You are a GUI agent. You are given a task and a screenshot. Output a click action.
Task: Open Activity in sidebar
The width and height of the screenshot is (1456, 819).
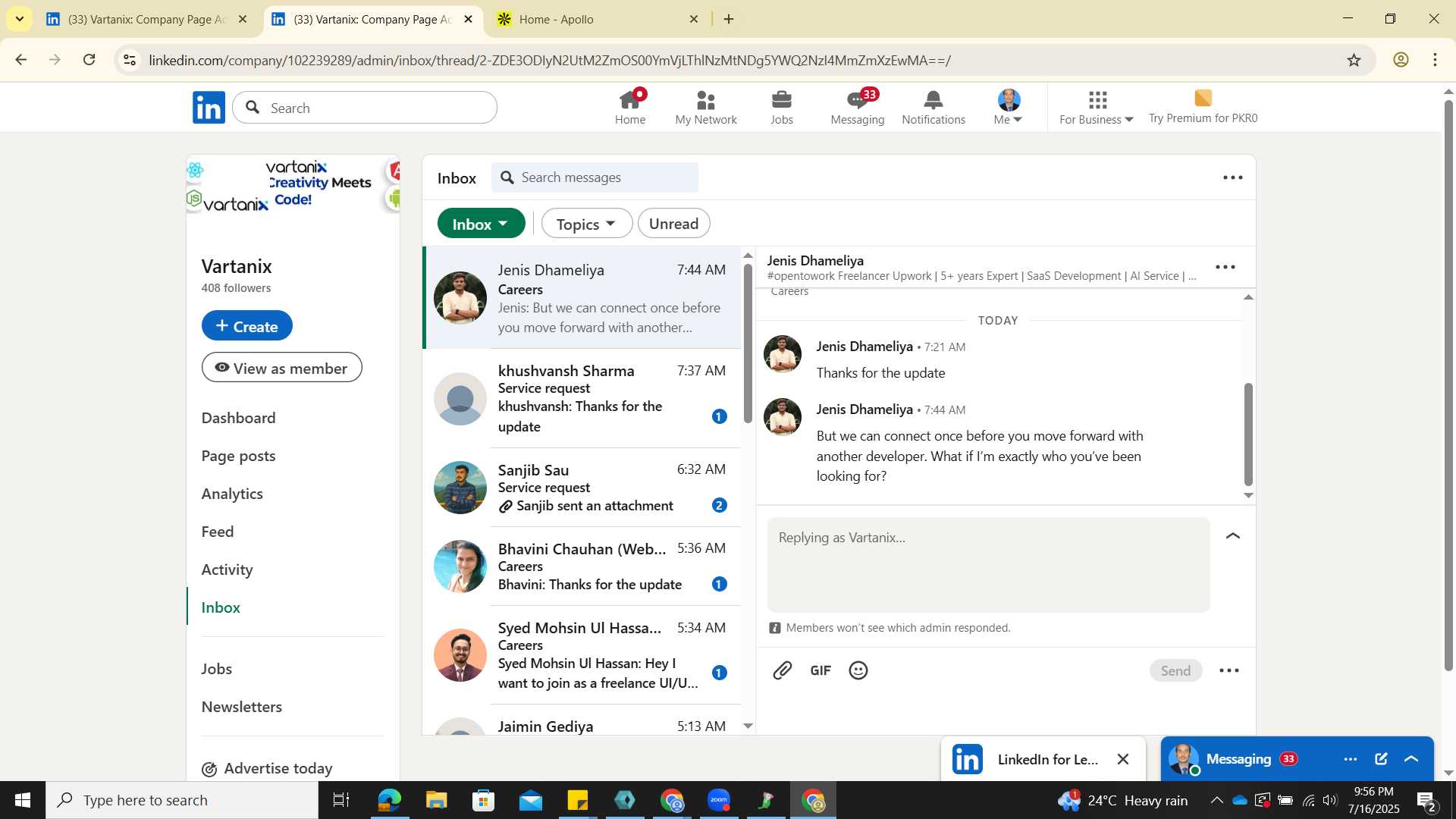coord(227,570)
